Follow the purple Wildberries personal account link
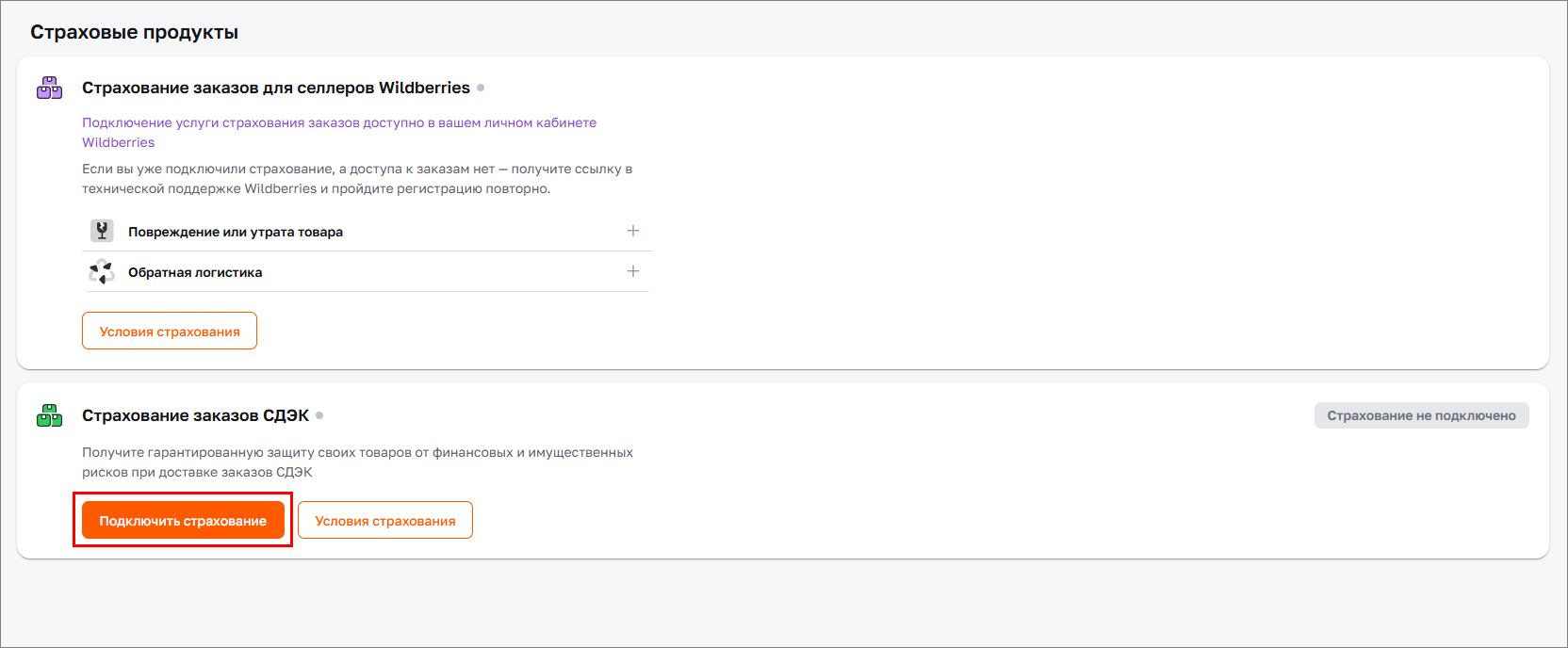Viewport: 1568px width, 648px height. click(338, 123)
